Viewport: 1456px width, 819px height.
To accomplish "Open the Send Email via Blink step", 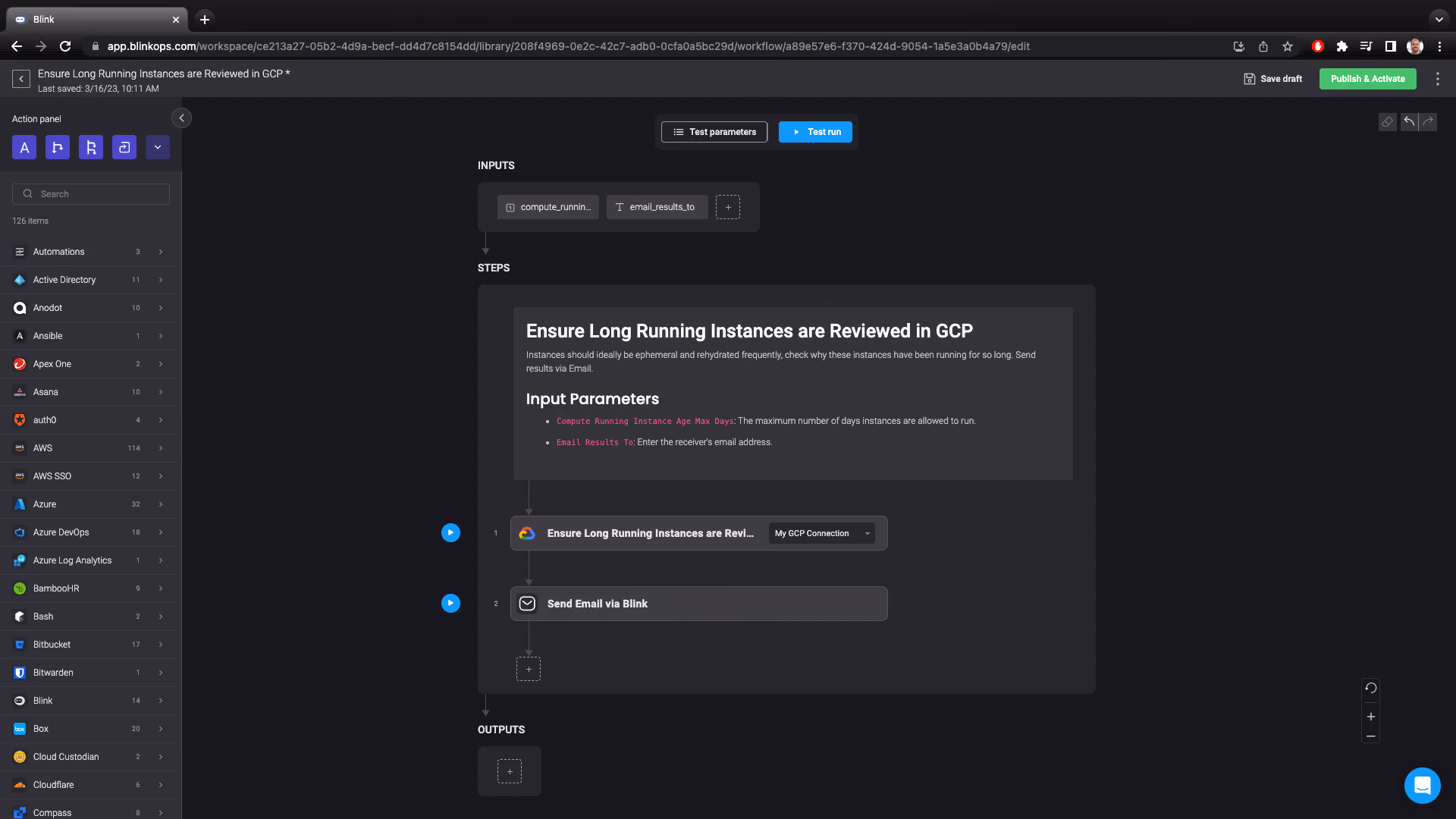I will [x=699, y=604].
